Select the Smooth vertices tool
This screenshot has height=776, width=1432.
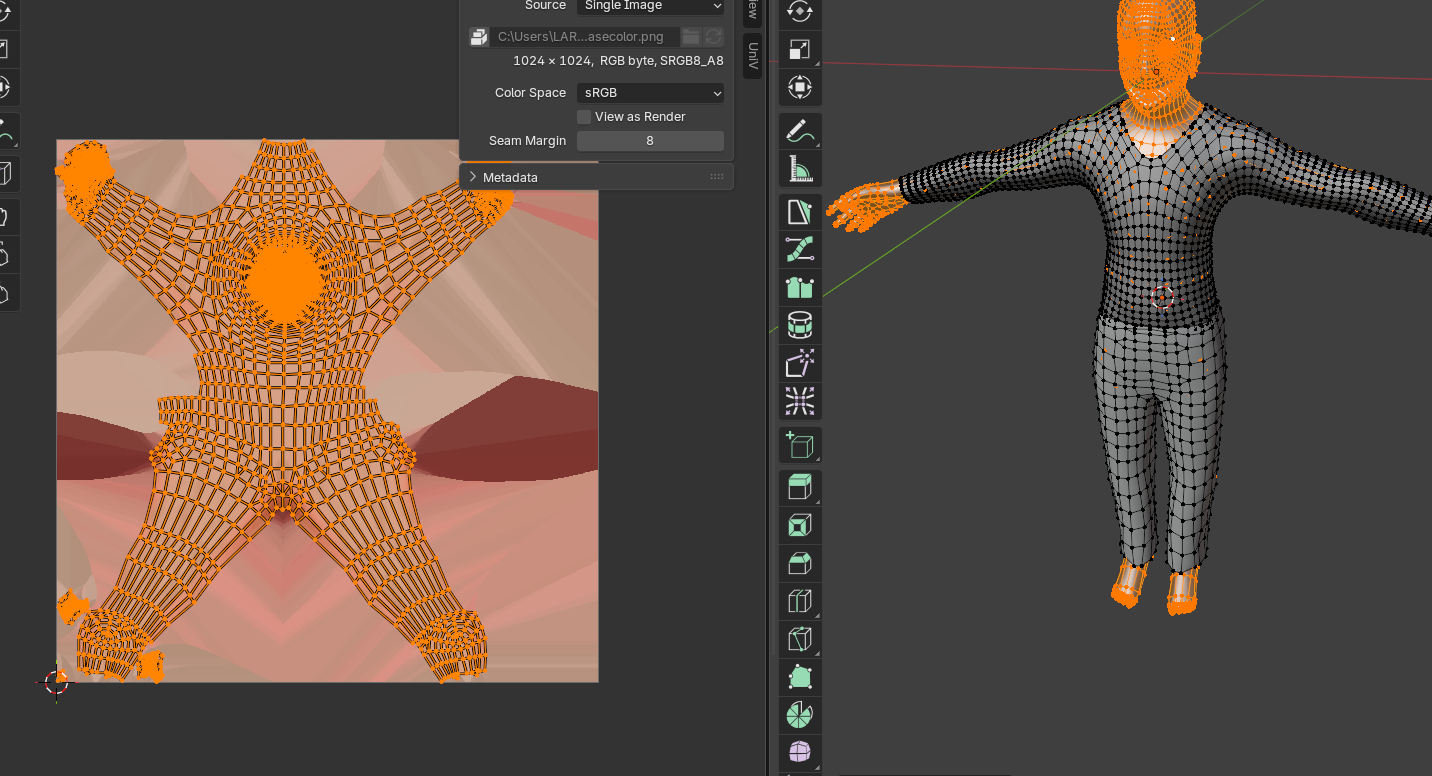pos(800,751)
